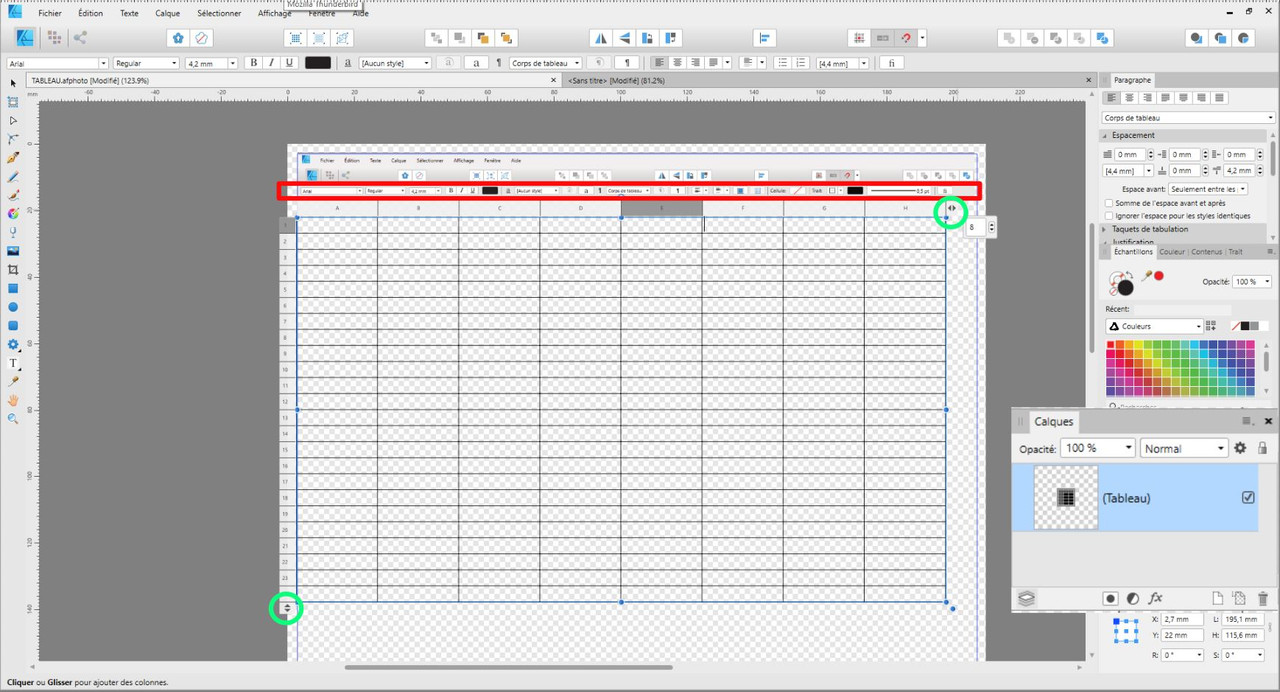
Task: Open the Édition menu
Action: (90, 13)
